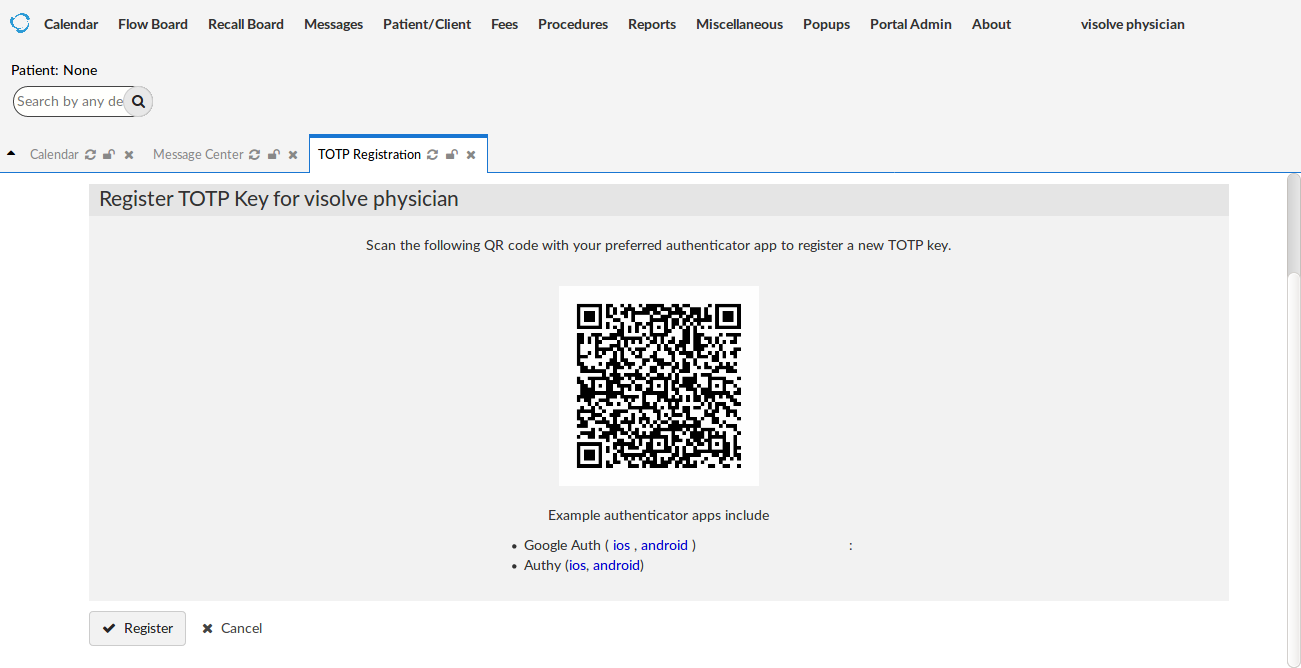The image size is (1301, 668).
Task: Open the Recall Board menu
Action: pyautogui.click(x=246, y=24)
